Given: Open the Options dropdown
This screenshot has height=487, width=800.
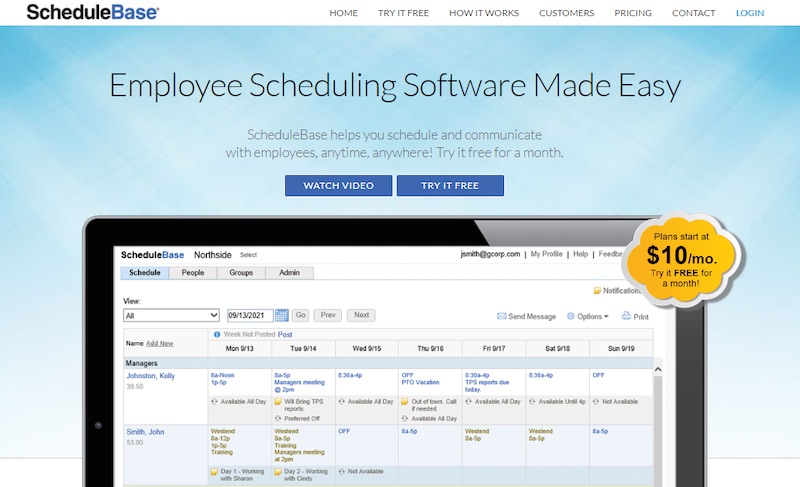Looking at the screenshot, I should coord(592,317).
